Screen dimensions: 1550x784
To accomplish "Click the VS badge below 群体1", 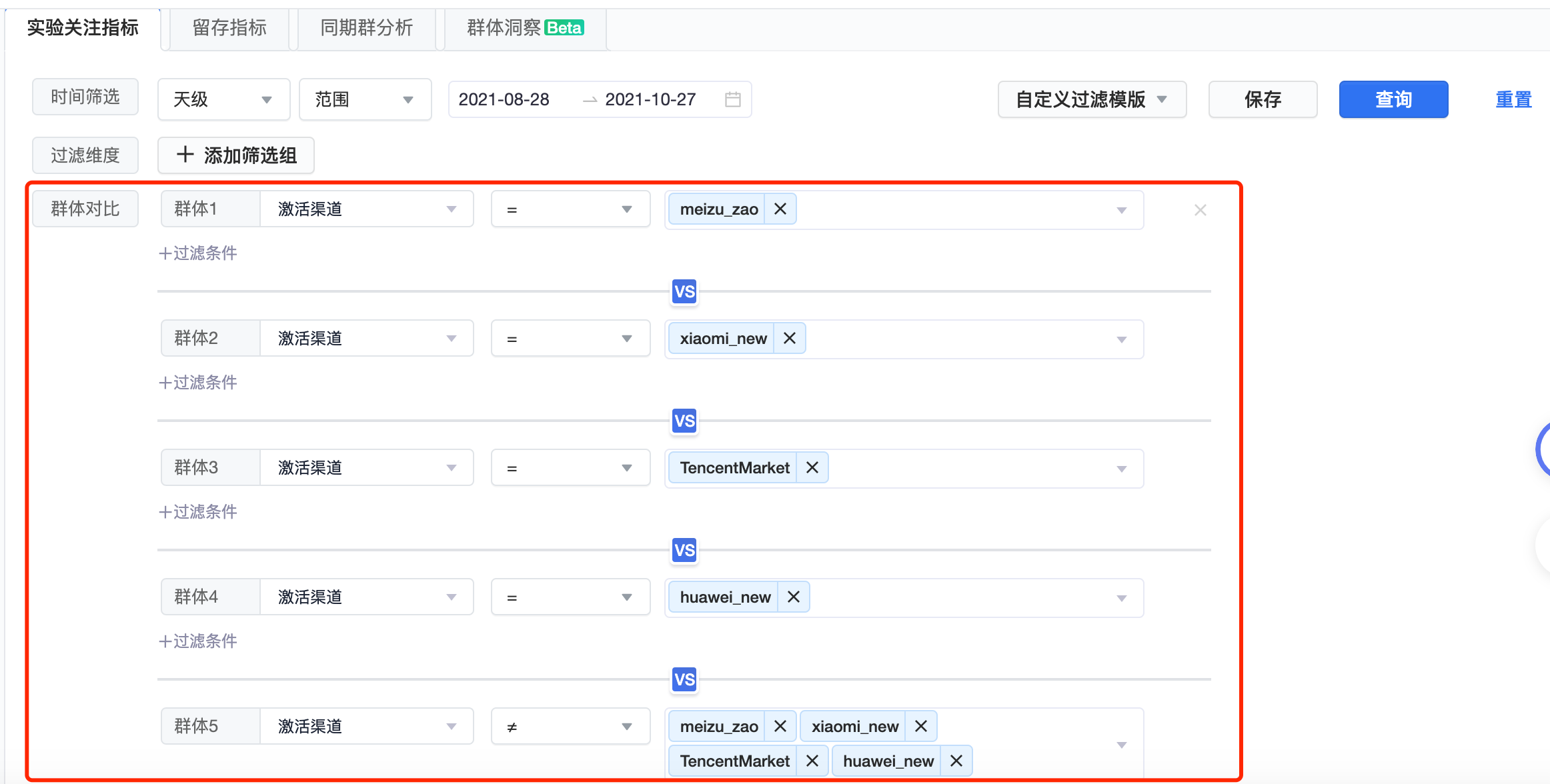I will 685,291.
